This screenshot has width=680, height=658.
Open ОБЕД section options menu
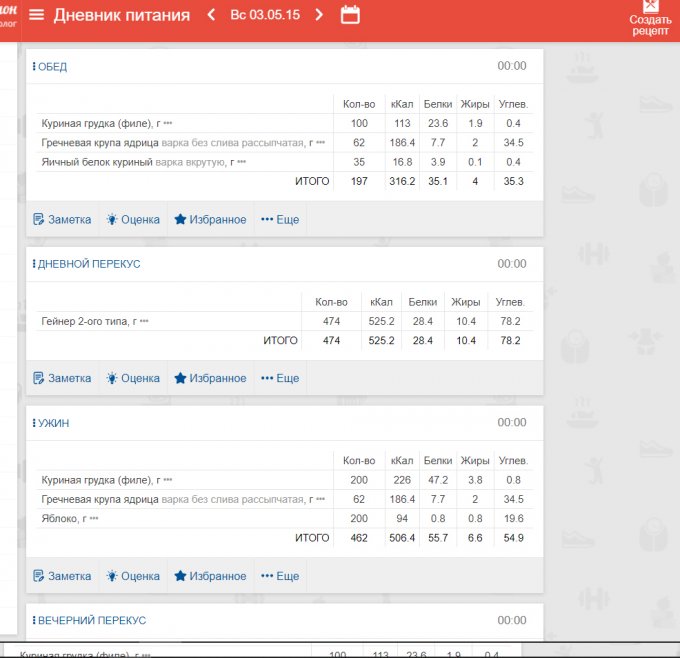coord(34,66)
